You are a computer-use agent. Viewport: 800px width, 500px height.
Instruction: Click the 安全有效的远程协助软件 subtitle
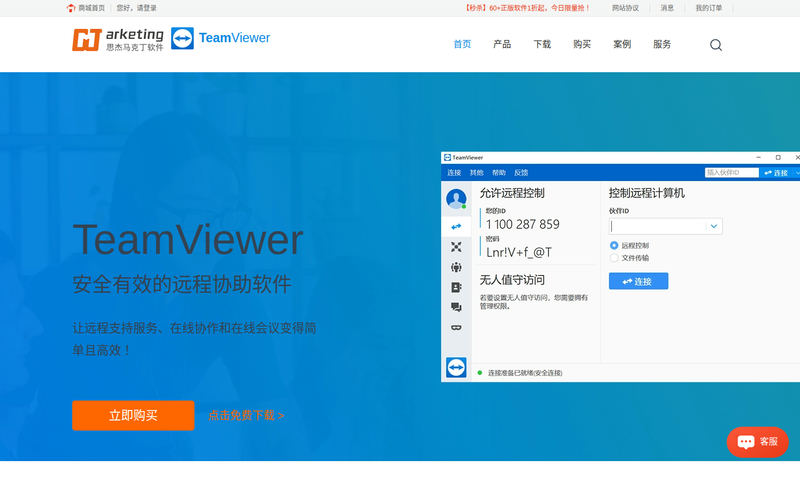pyautogui.click(x=182, y=284)
